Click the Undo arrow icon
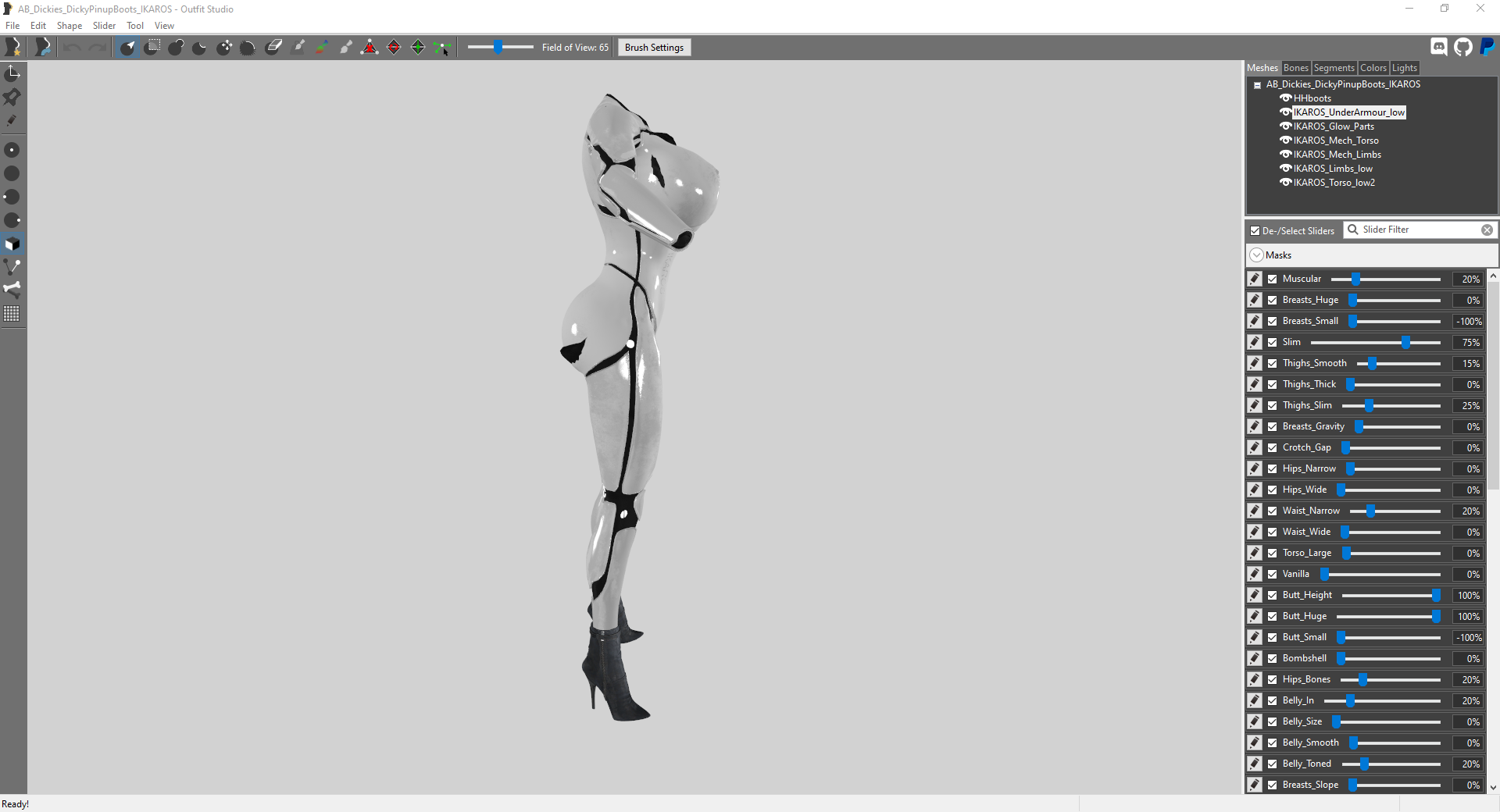Image resolution: width=1500 pixels, height=812 pixels. (x=72, y=48)
